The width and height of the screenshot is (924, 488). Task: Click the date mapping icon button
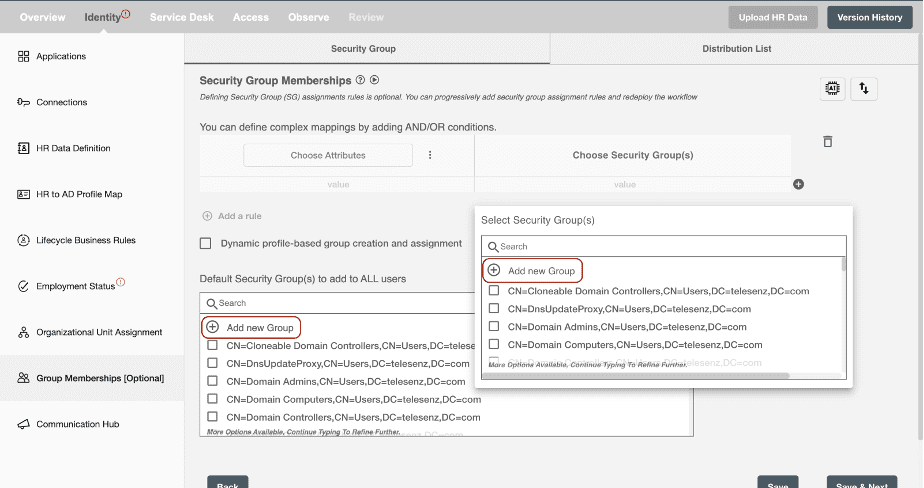(x=831, y=89)
